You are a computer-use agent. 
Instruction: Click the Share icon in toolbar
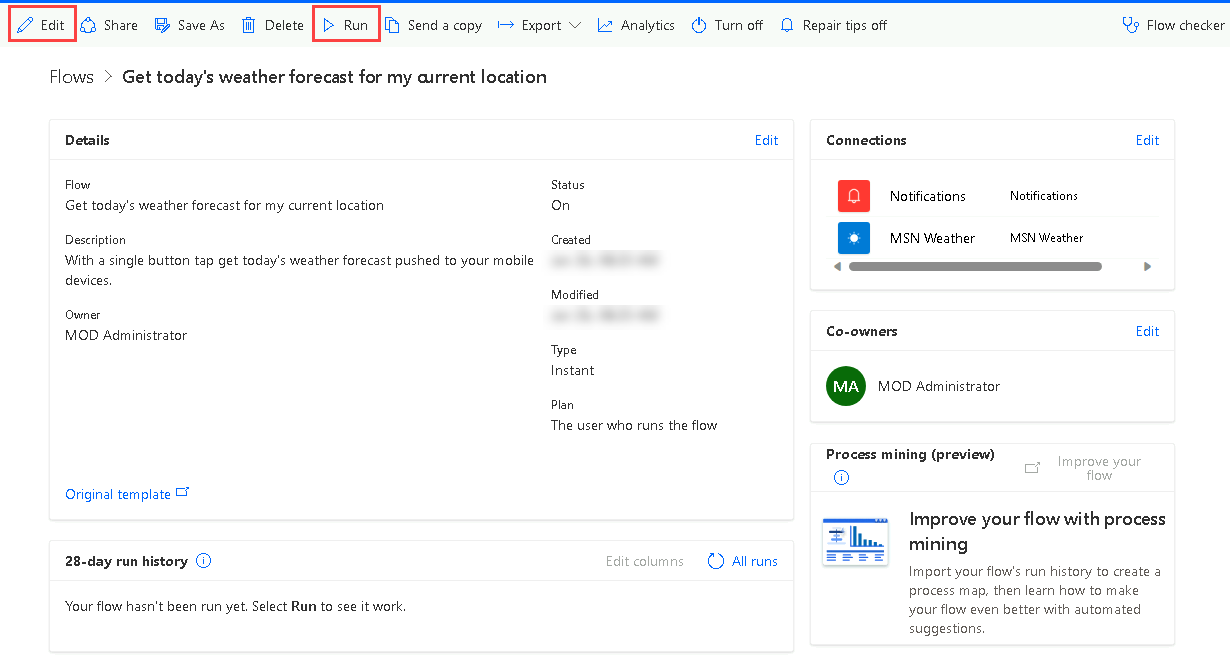tap(88, 25)
